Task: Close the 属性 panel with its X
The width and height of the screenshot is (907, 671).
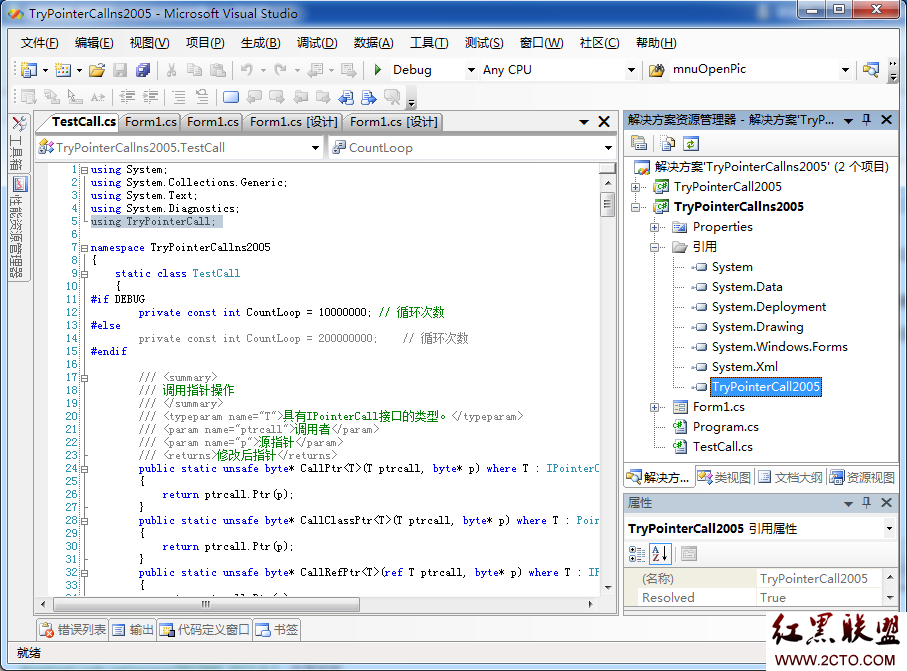Action: coord(886,503)
